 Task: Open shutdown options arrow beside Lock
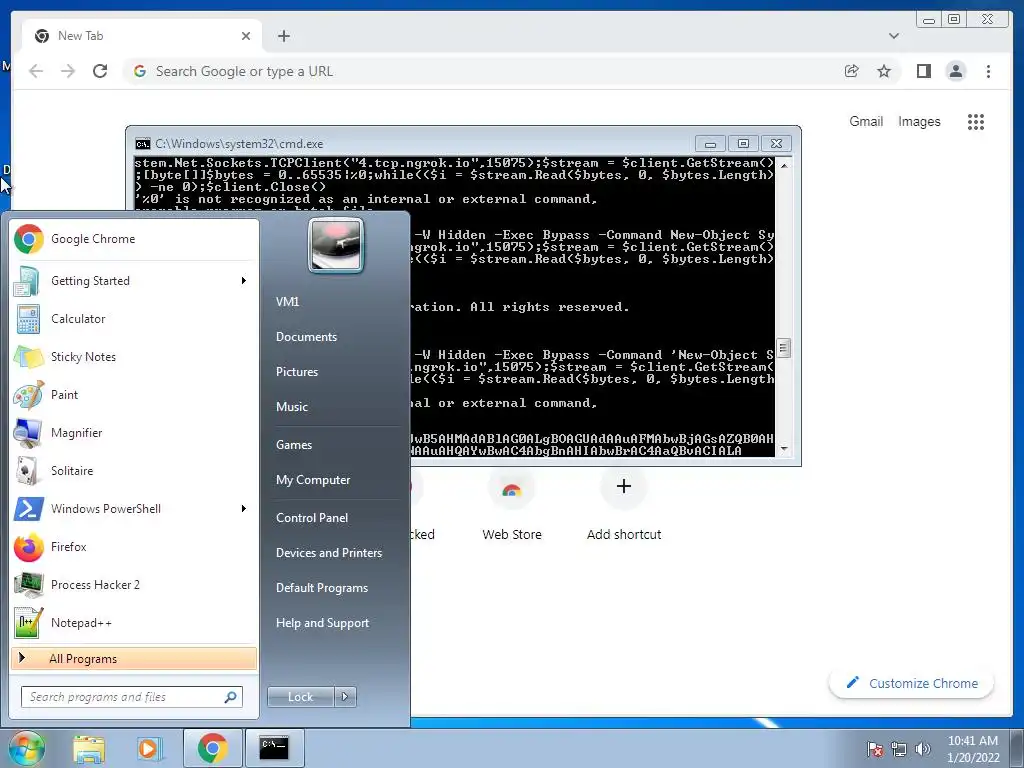point(345,697)
